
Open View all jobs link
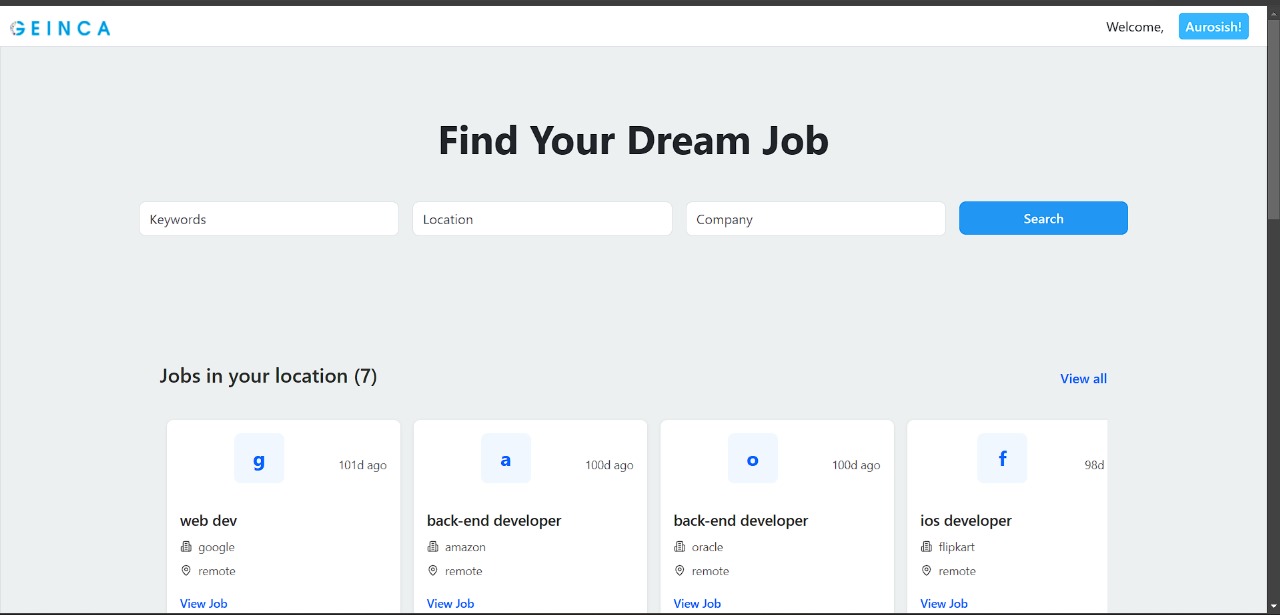(x=1083, y=379)
